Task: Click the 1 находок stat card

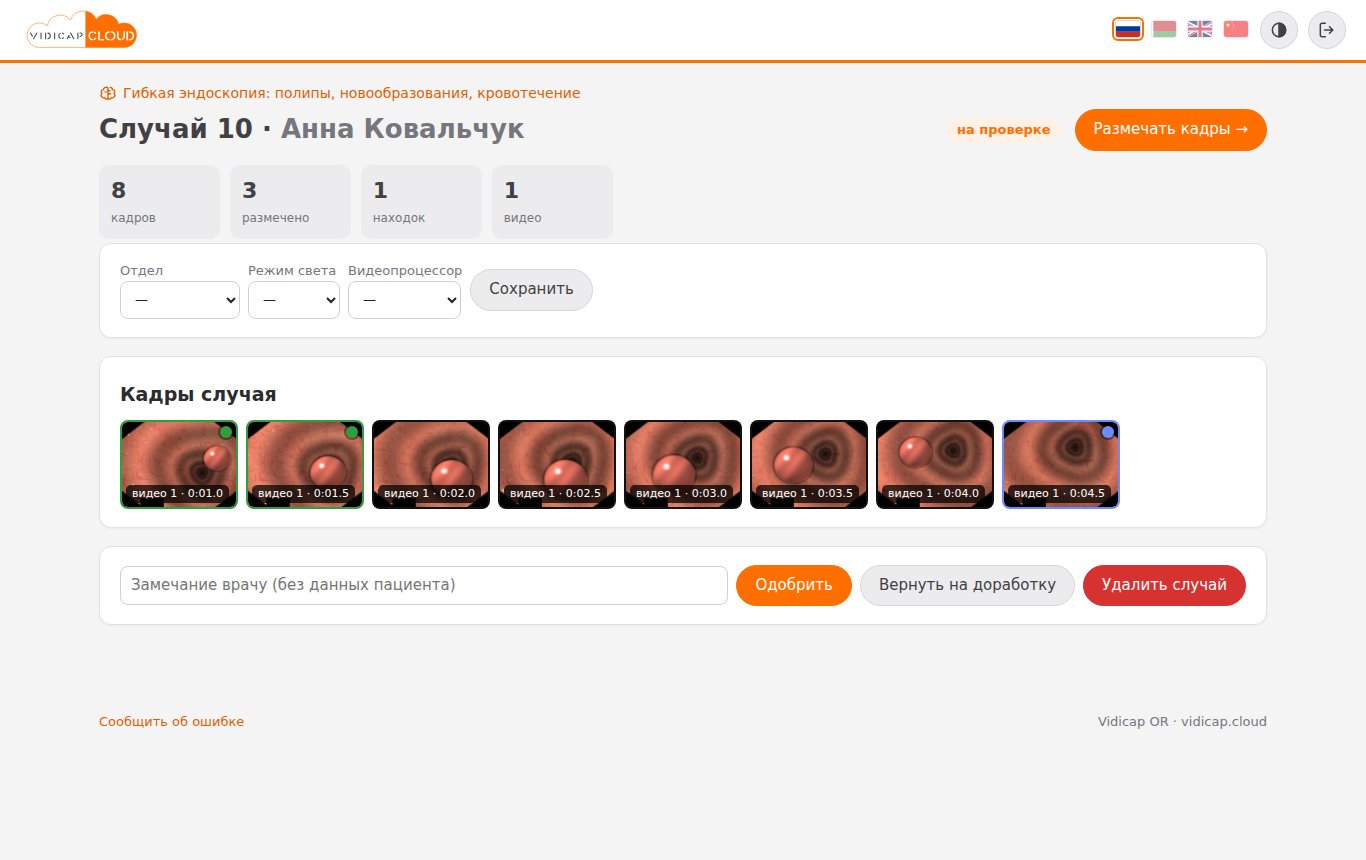Action: coord(421,202)
